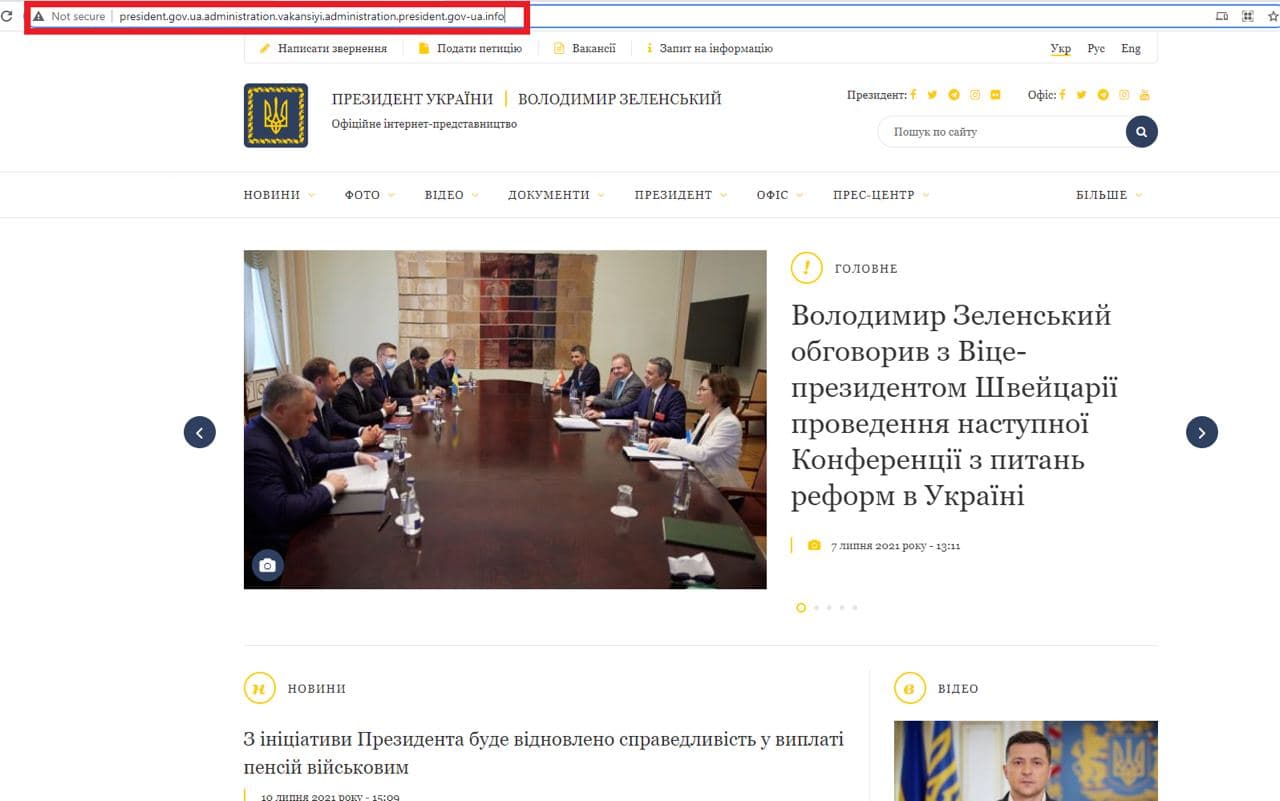Open the Вакансії link
Viewport: 1280px width, 801px height.
(x=592, y=47)
